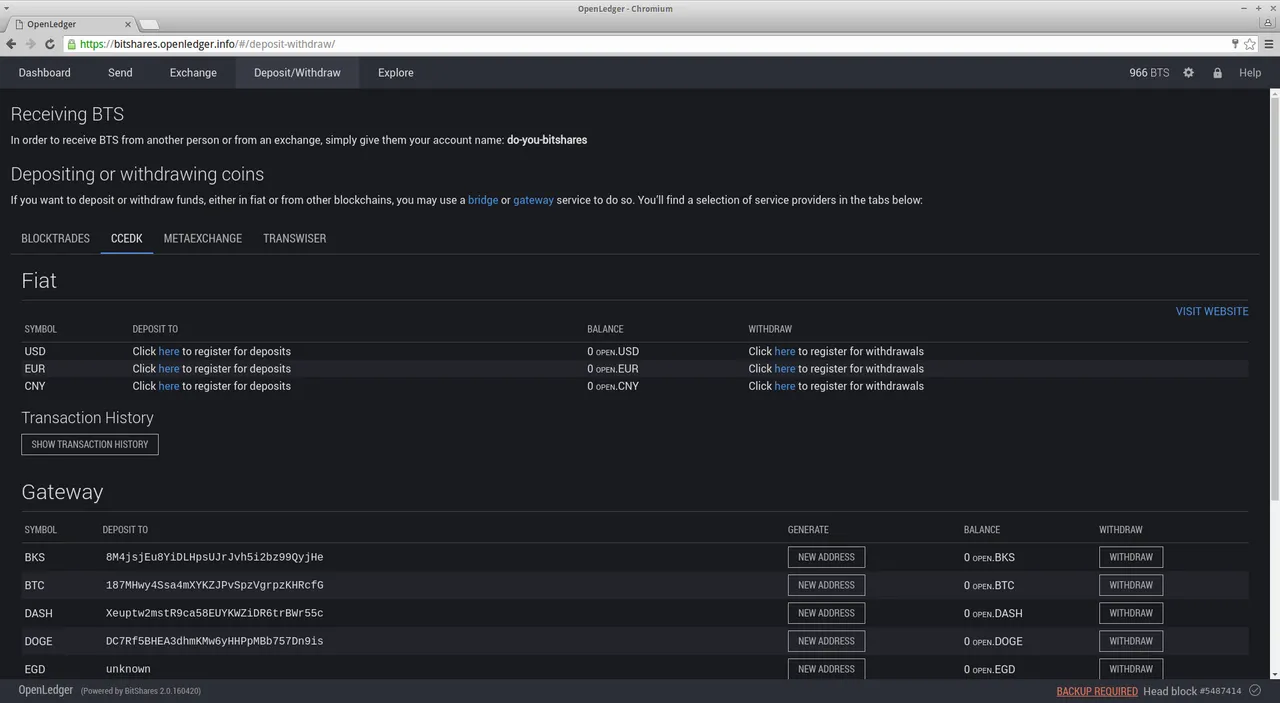The image size is (1280, 703).
Task: Open the Send menu item
Action: coord(120,73)
